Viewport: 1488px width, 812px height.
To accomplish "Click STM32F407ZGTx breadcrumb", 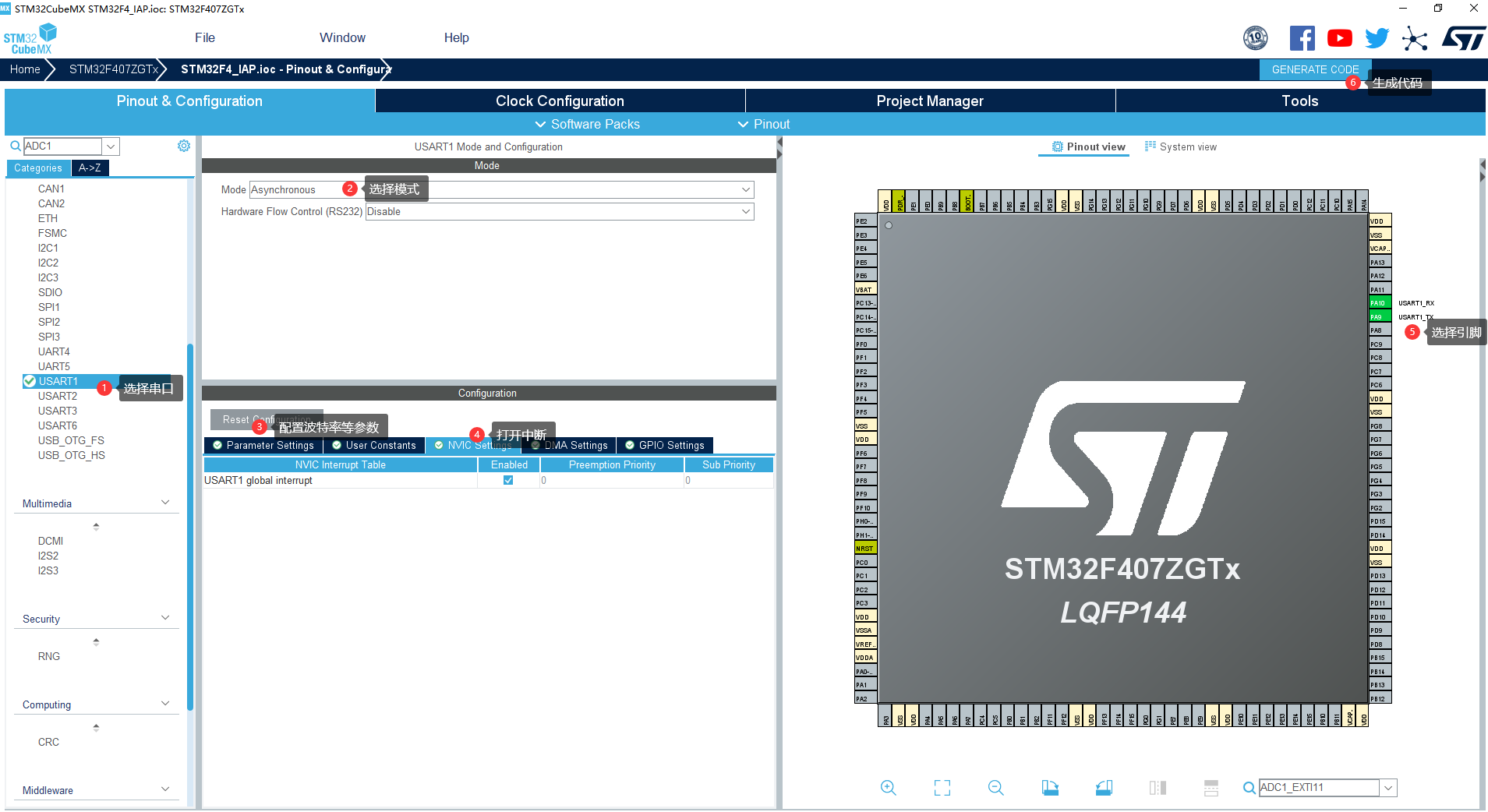I will point(114,69).
